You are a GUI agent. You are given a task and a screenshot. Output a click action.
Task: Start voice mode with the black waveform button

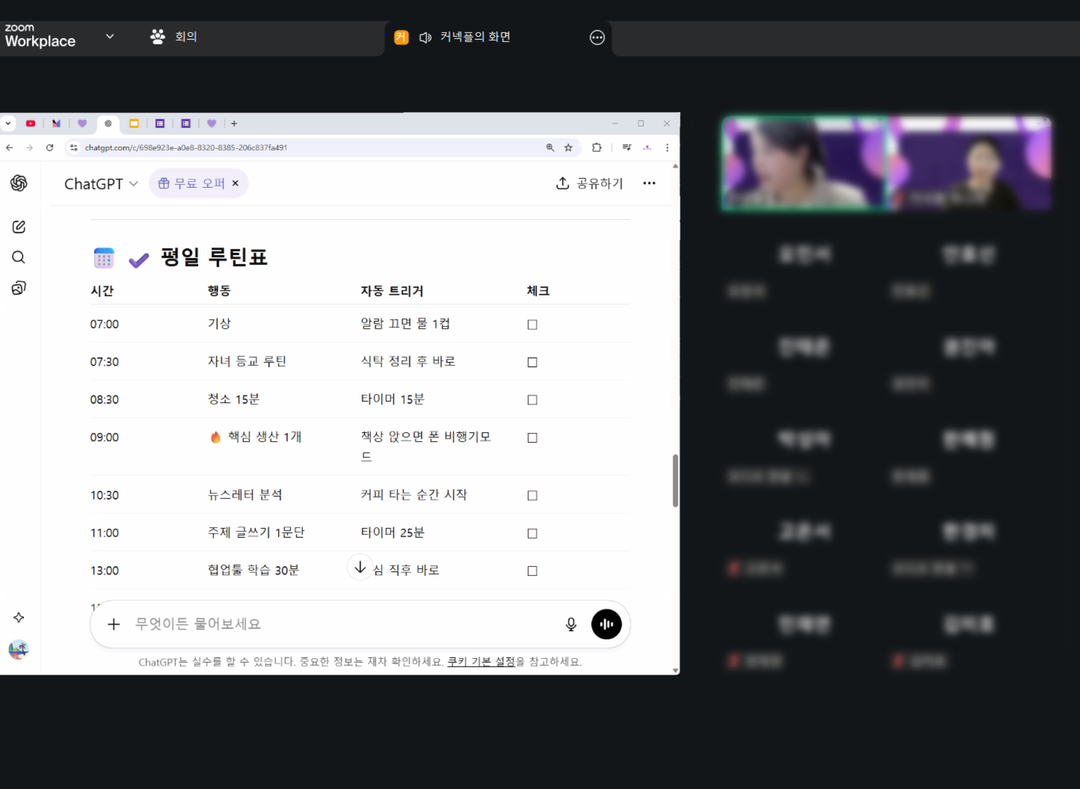pos(606,624)
